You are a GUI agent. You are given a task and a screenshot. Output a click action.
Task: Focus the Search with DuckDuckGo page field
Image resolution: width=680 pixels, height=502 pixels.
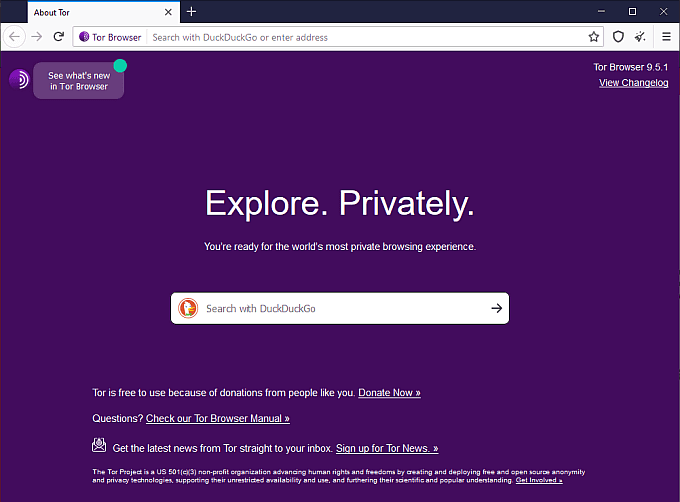[x=340, y=308]
